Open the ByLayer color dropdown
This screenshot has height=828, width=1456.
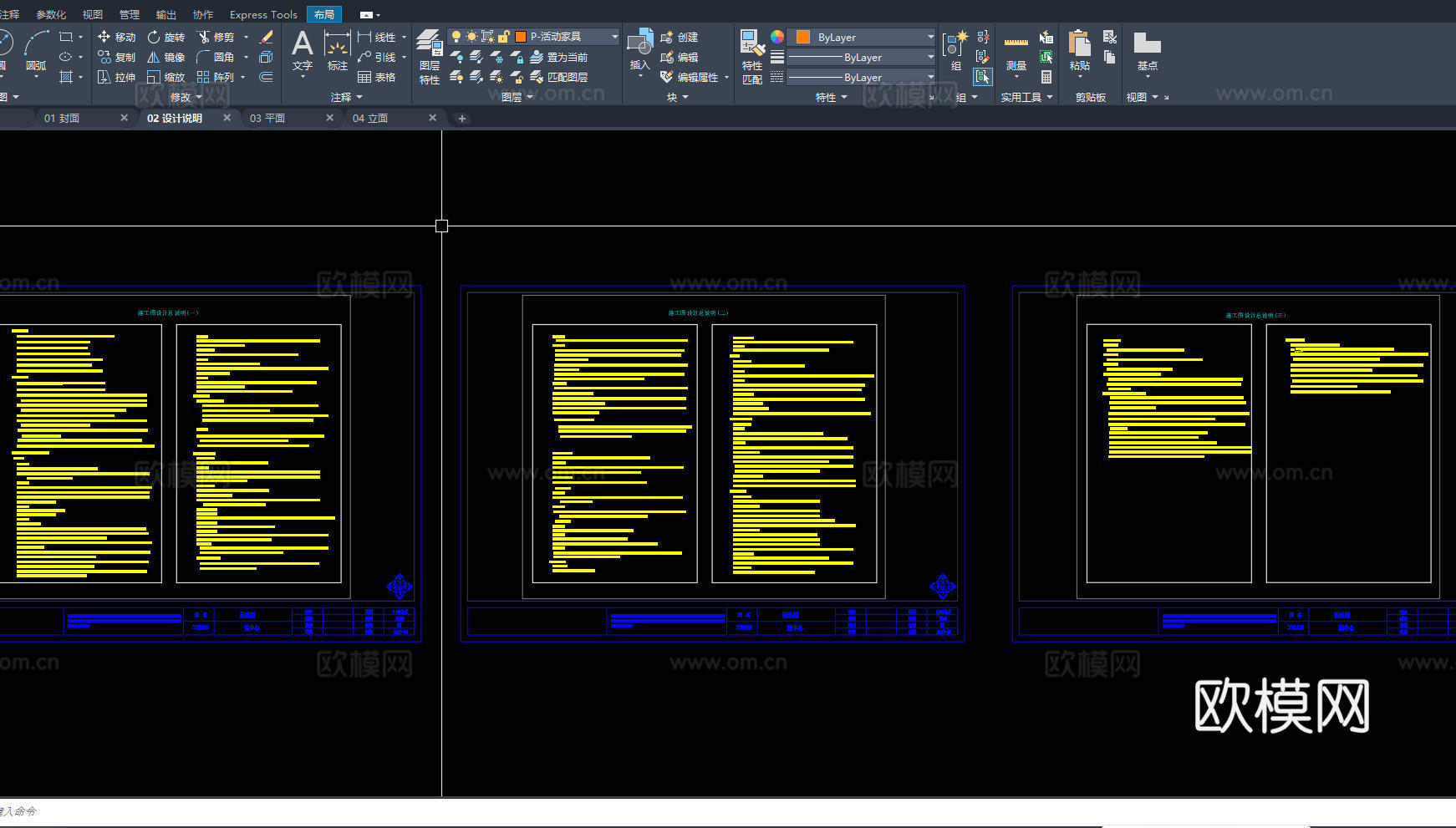coord(863,37)
